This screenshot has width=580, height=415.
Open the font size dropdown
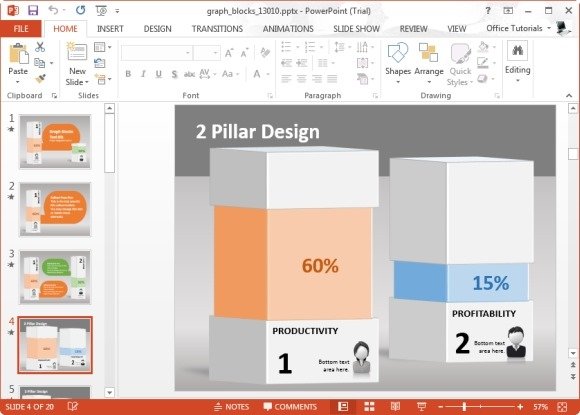[215, 53]
